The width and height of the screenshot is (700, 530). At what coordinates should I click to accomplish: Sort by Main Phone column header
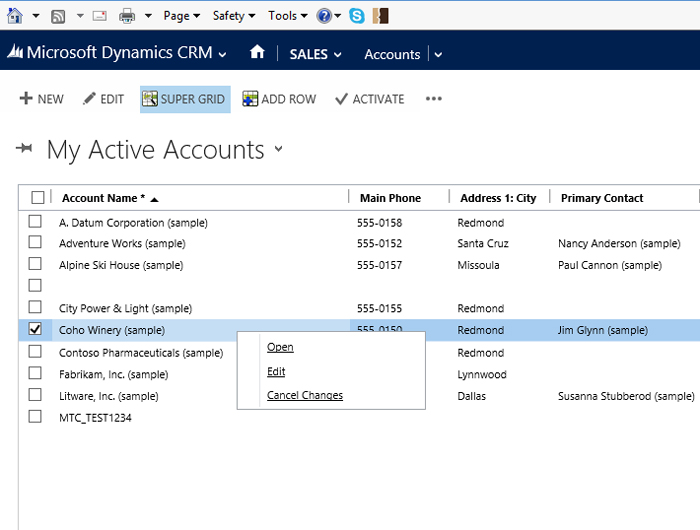(x=391, y=198)
